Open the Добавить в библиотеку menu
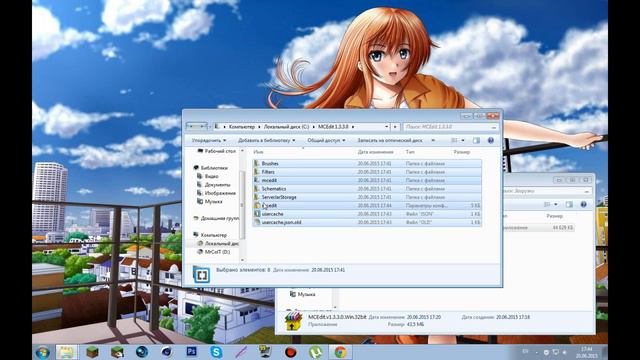 point(266,140)
